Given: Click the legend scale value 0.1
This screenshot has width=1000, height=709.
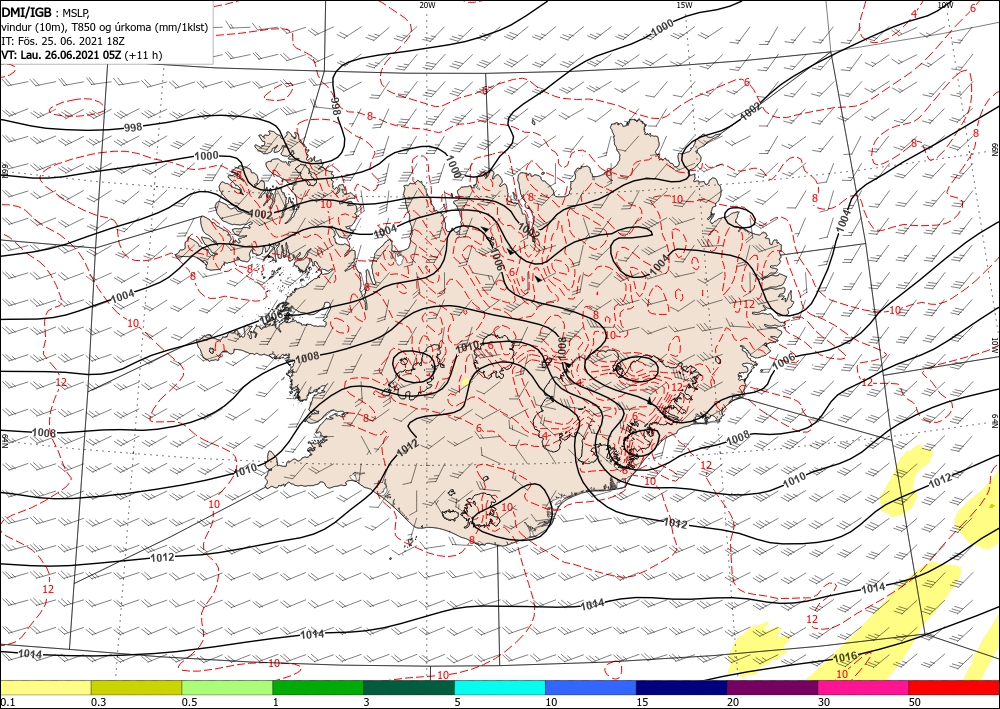Looking at the screenshot, I should click(7, 702).
